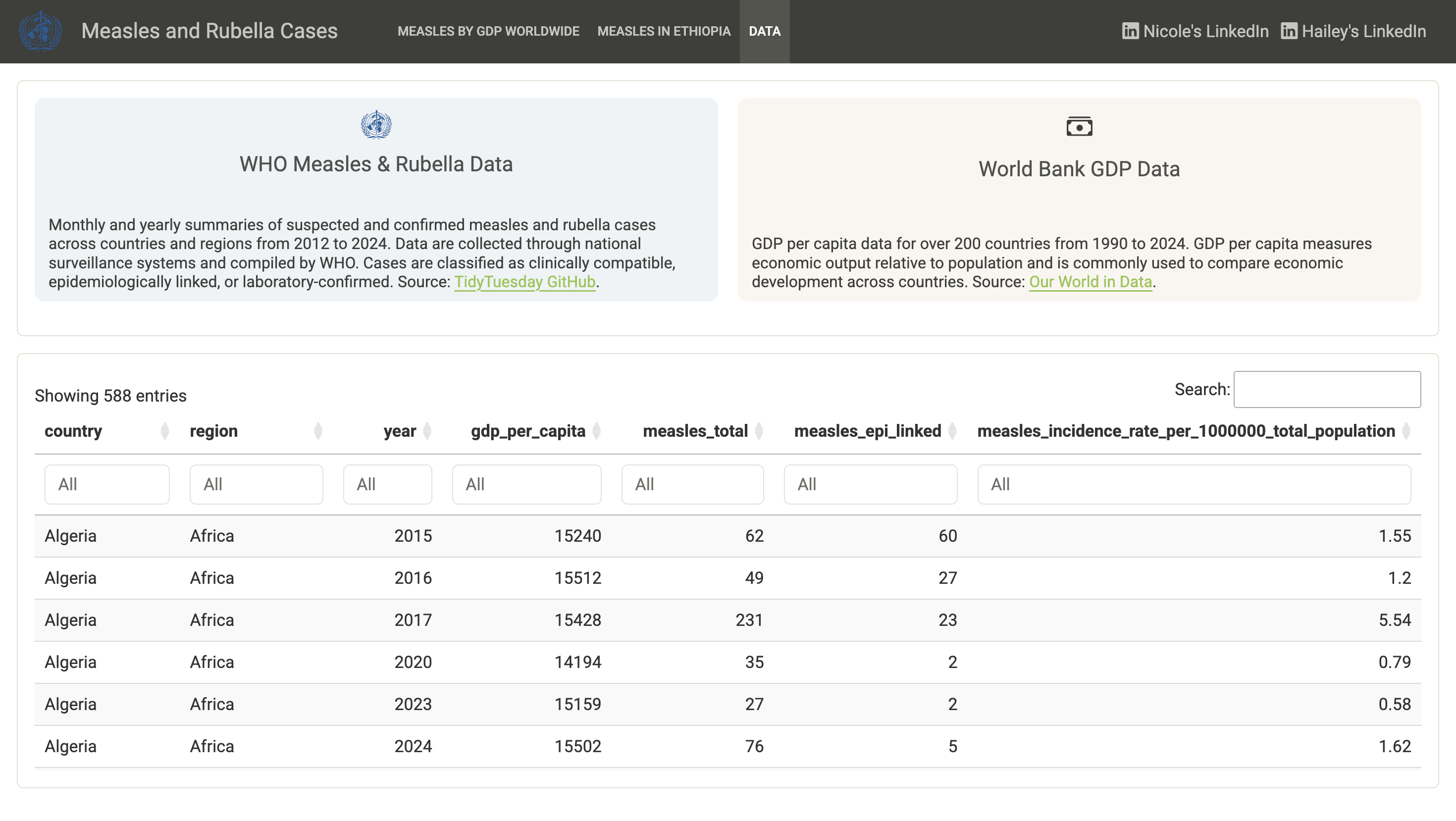Click the country column header text
The width and height of the screenshot is (1456, 821).
coord(73,431)
